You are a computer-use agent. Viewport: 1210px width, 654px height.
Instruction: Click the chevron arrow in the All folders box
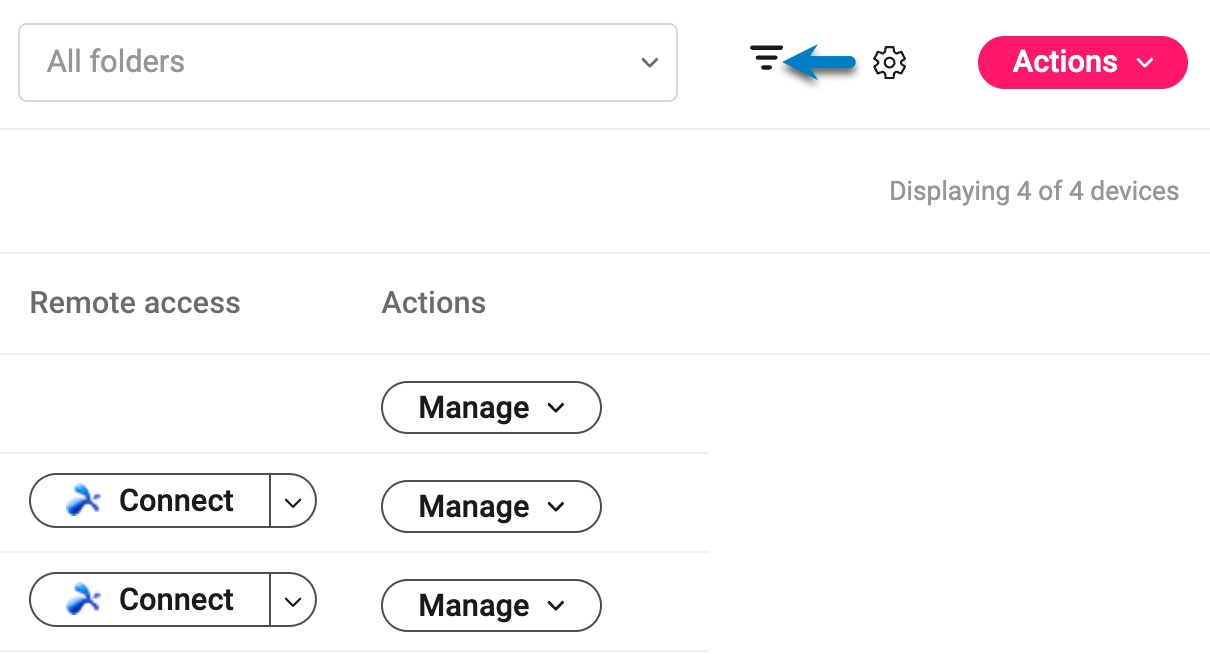click(649, 63)
